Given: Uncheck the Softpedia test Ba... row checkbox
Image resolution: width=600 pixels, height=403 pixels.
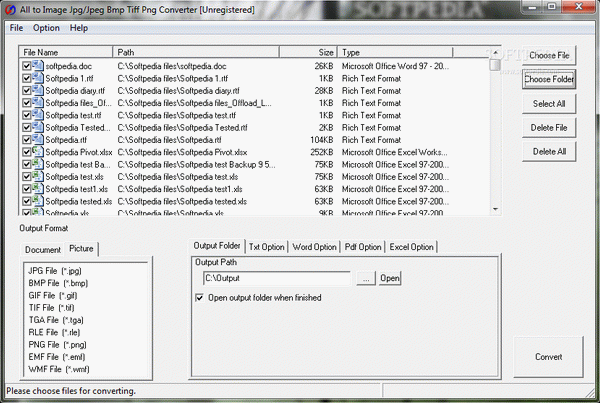Looking at the screenshot, I should tap(26, 164).
